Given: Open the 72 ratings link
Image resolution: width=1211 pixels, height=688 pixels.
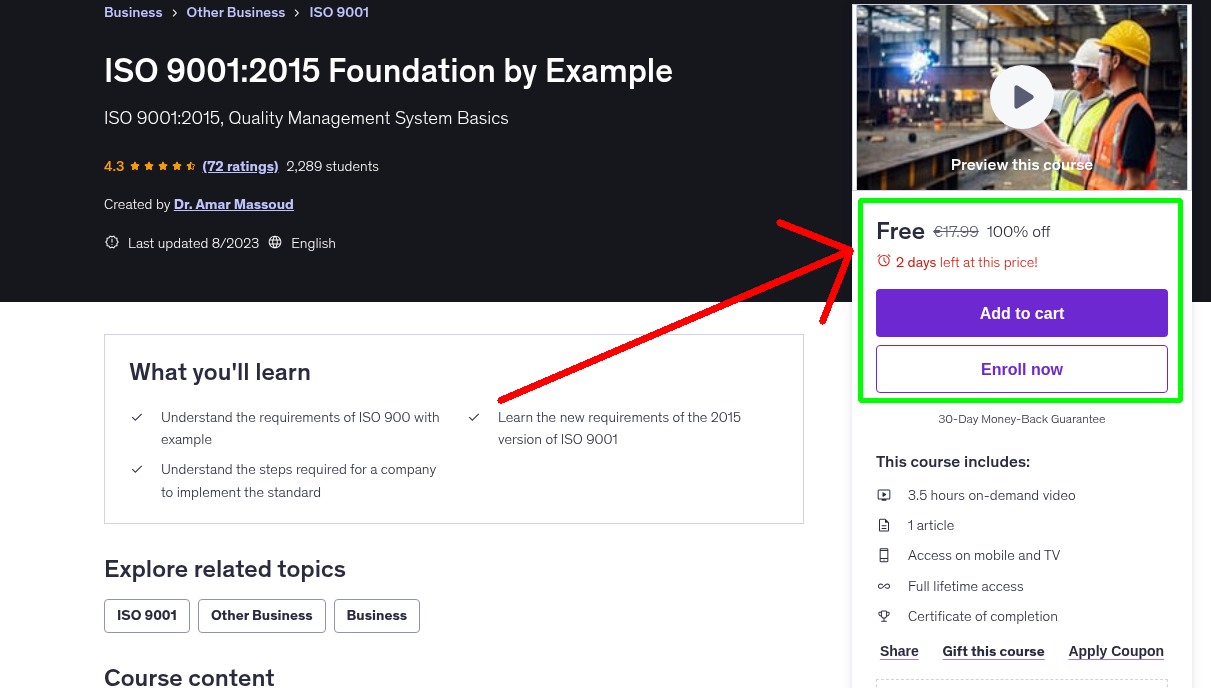Looking at the screenshot, I should [x=240, y=166].
